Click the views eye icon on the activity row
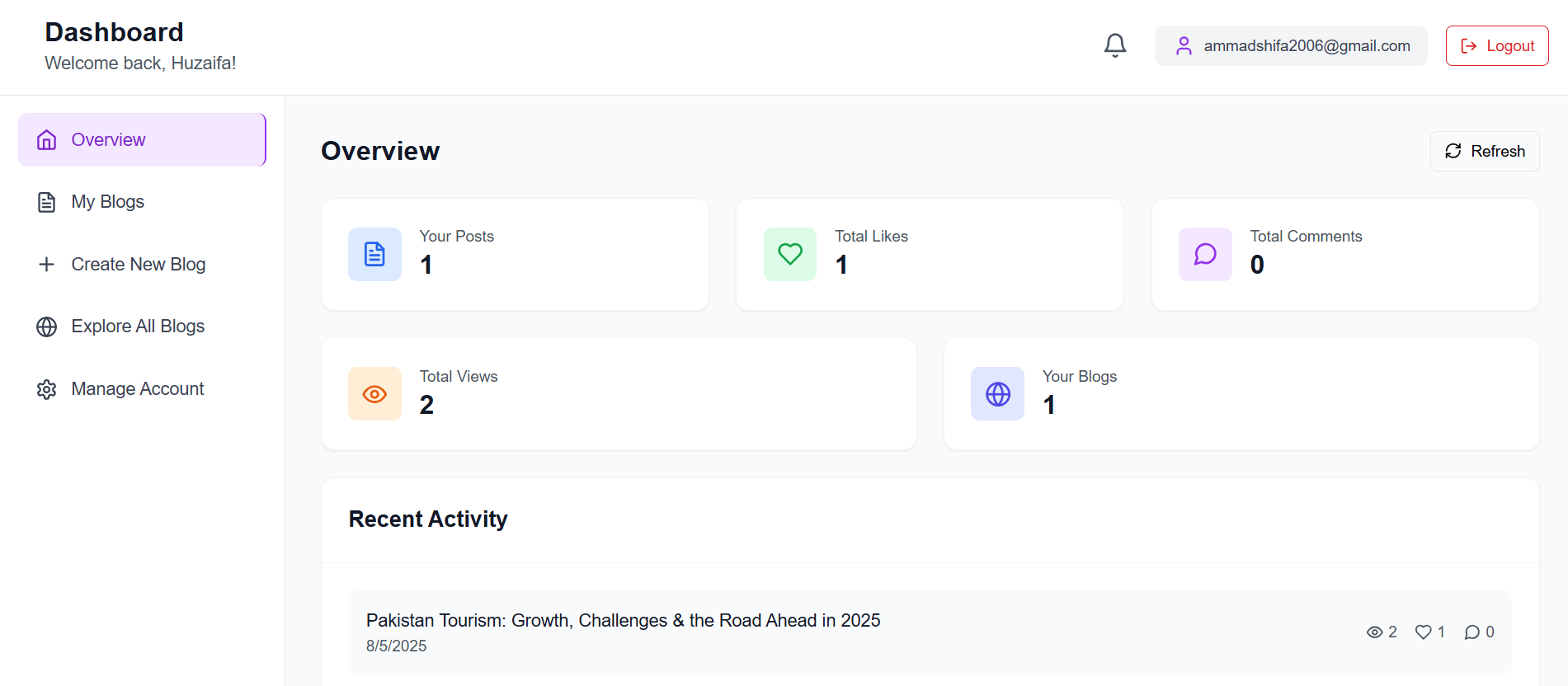The height and width of the screenshot is (686, 1568). pos(1373,632)
